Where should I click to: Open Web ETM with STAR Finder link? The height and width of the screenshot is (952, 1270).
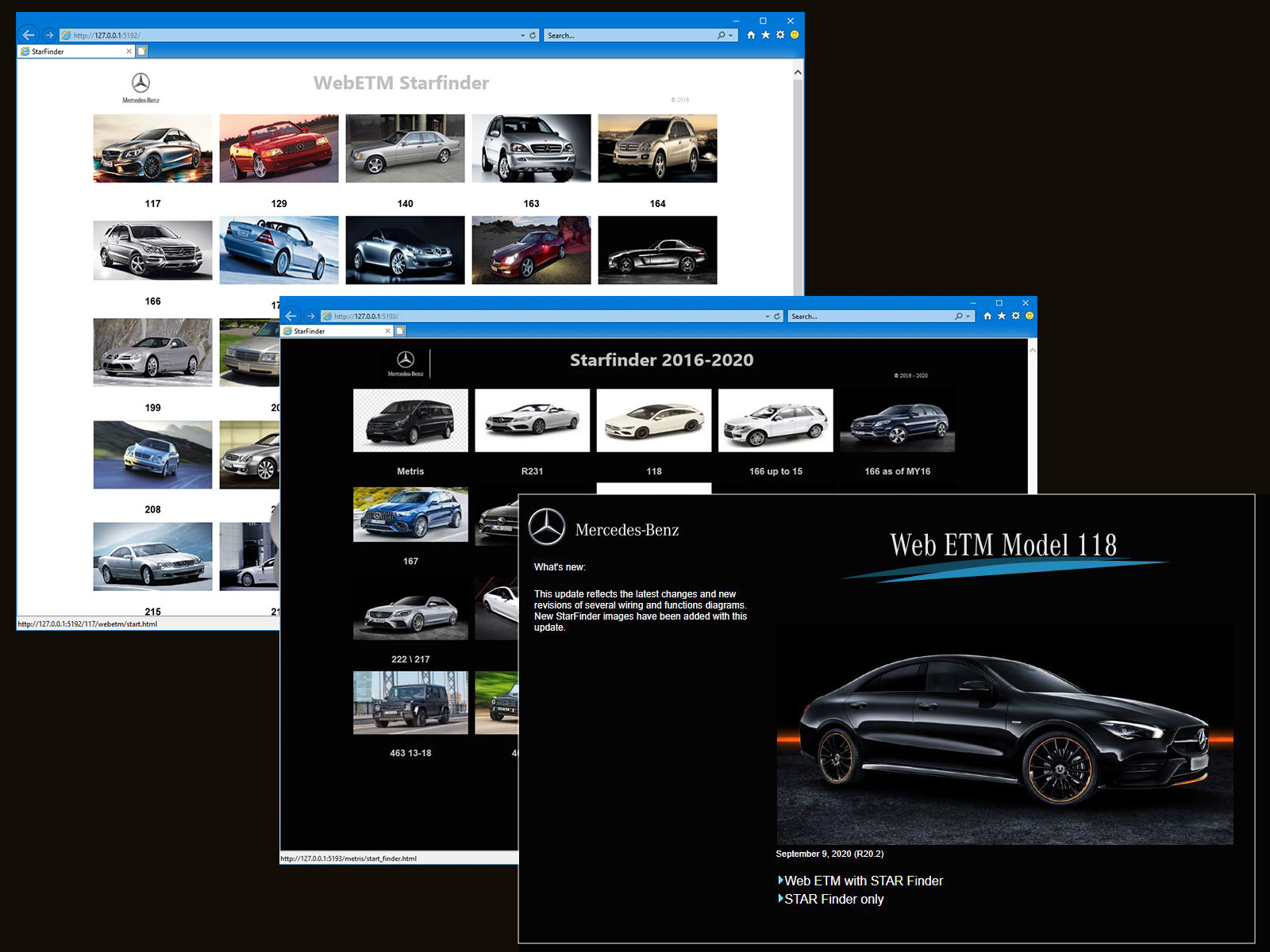coord(864,881)
